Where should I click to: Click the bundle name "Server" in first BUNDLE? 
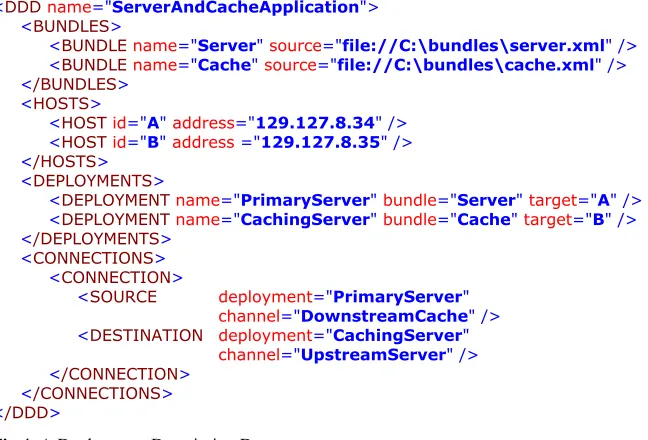click(x=227, y=45)
